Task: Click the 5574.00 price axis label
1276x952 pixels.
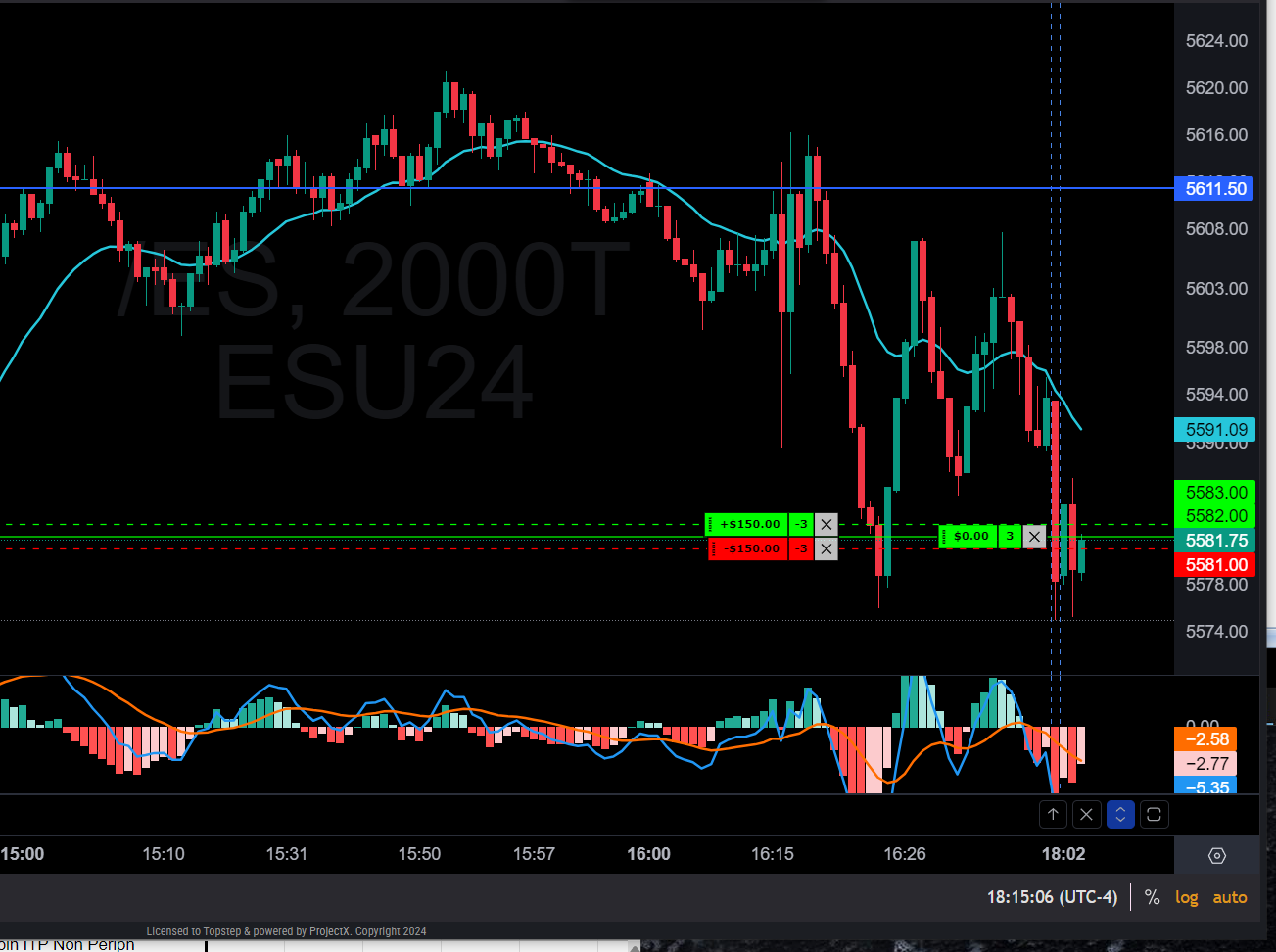Action: click(x=1216, y=632)
